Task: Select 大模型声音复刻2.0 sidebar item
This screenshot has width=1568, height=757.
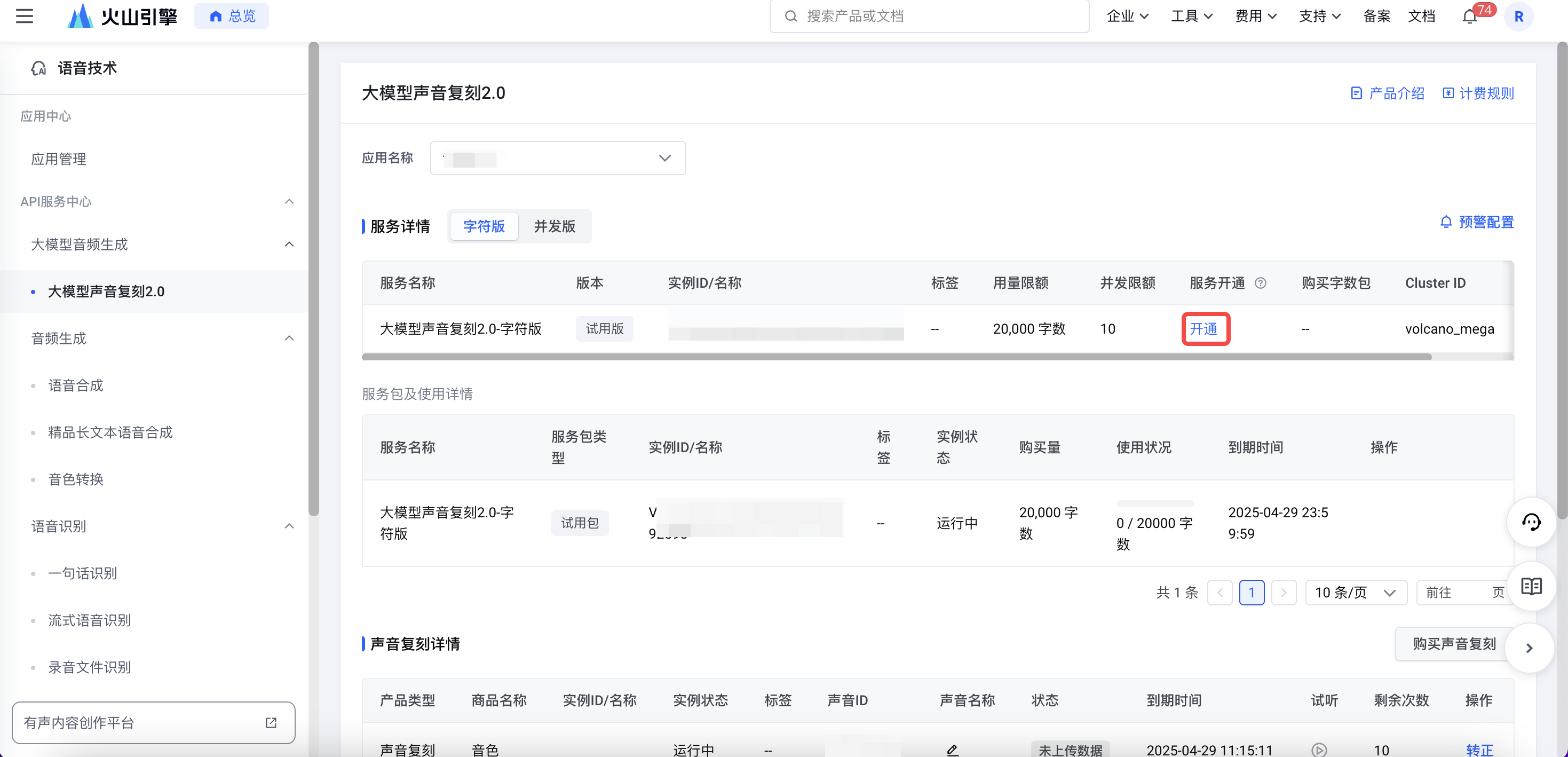Action: 153,291
